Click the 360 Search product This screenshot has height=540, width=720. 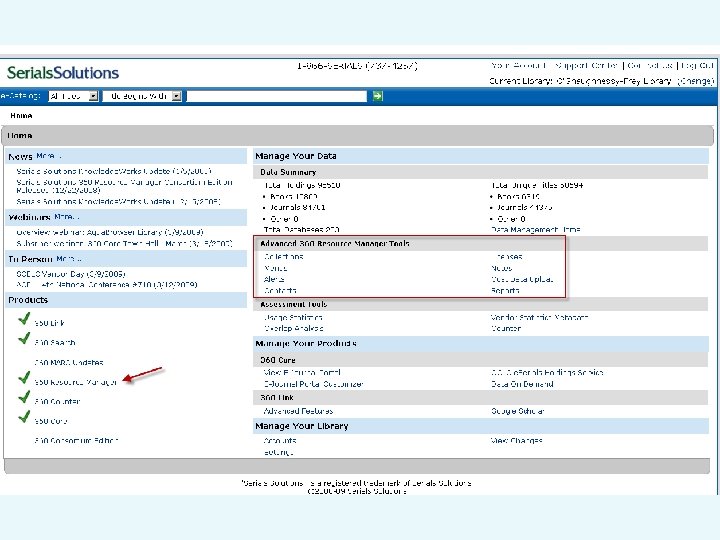(x=55, y=343)
